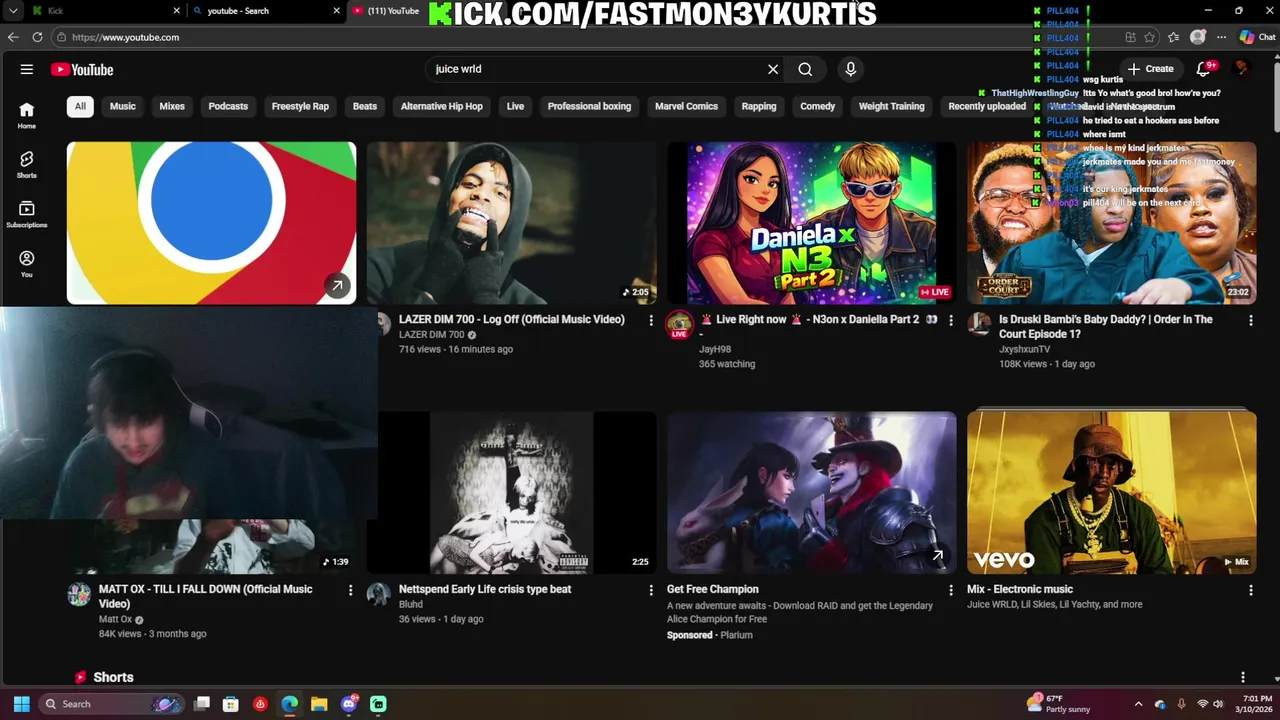
Task: Reload the page with refresh icon
Action: click(x=37, y=37)
